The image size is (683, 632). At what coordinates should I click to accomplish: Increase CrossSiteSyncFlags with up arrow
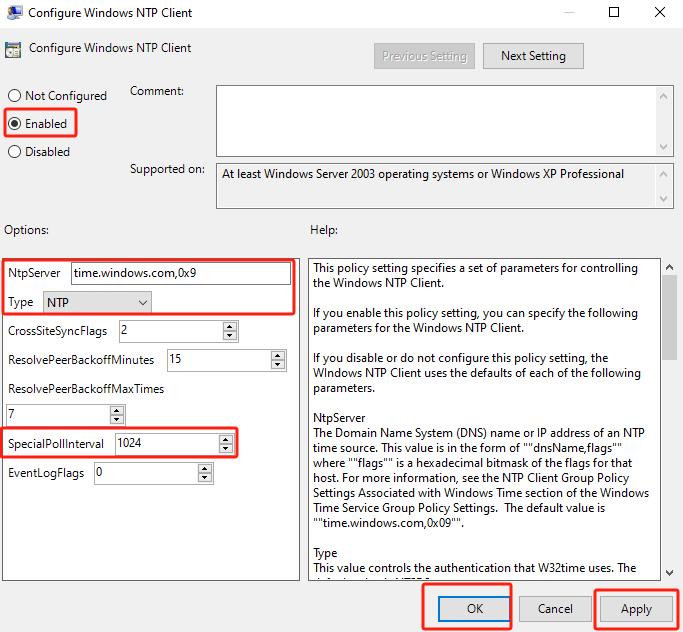[x=230, y=326]
